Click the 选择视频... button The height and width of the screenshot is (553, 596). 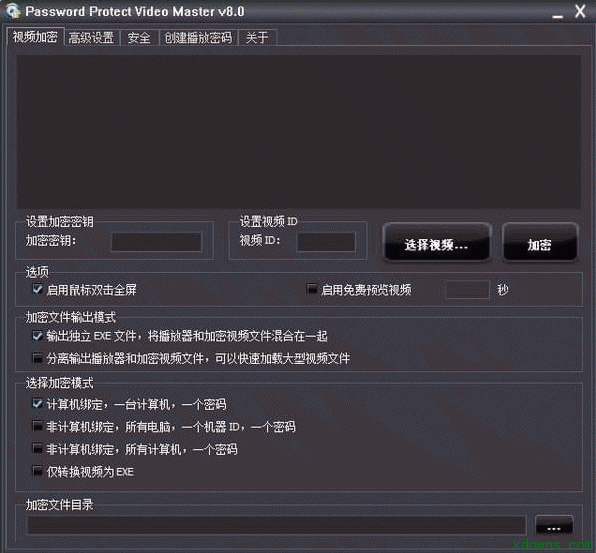click(x=436, y=242)
